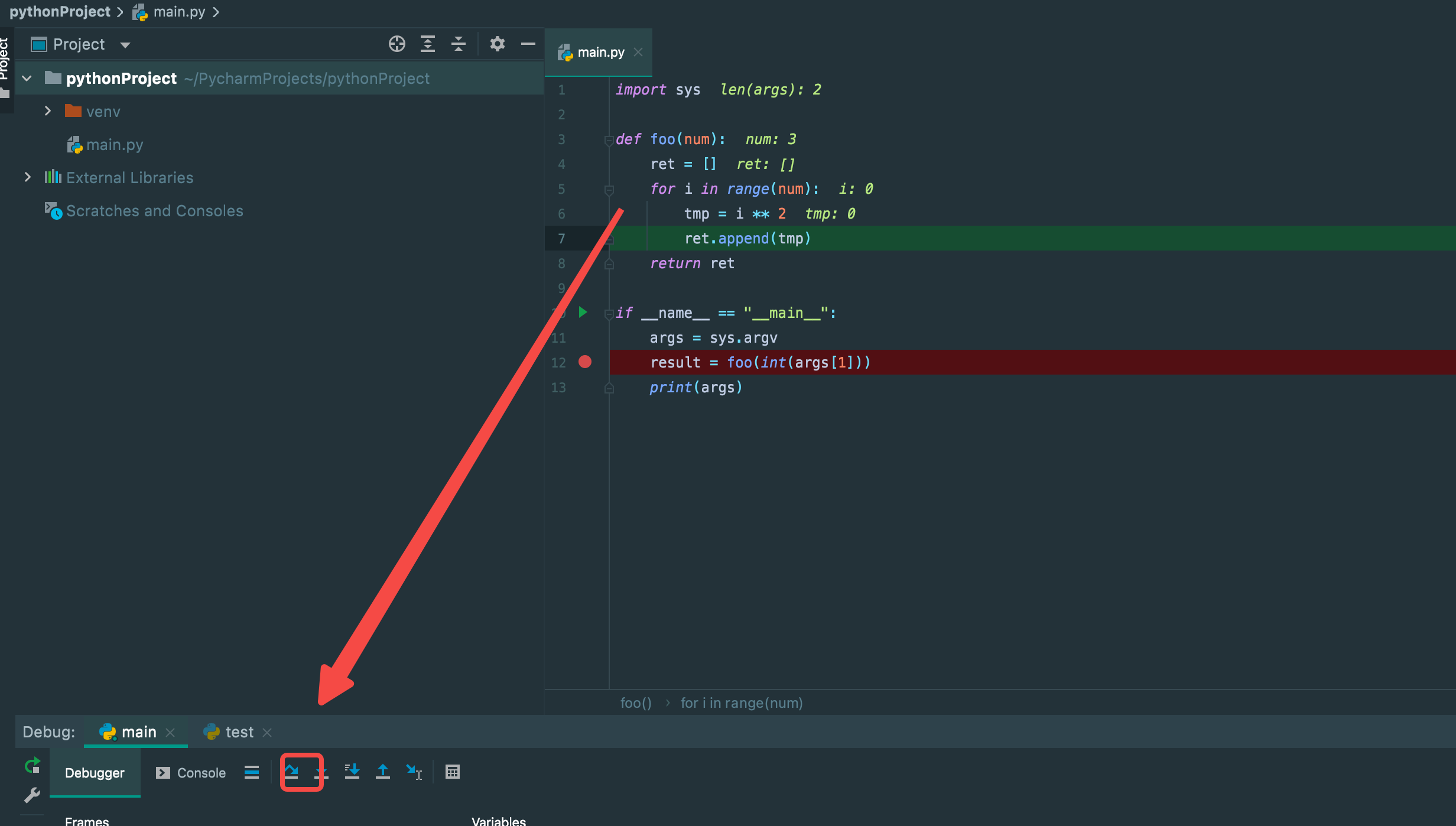Click 'return ret' code line

692,264
